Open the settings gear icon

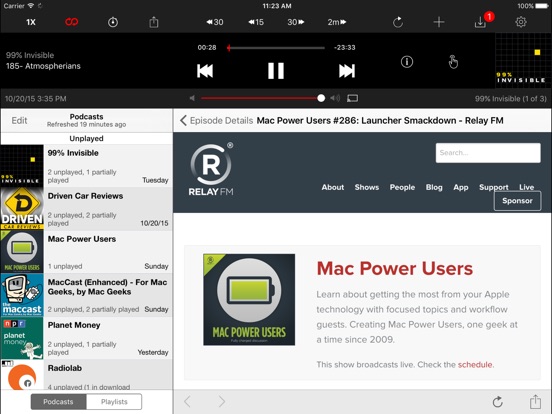coord(521,22)
